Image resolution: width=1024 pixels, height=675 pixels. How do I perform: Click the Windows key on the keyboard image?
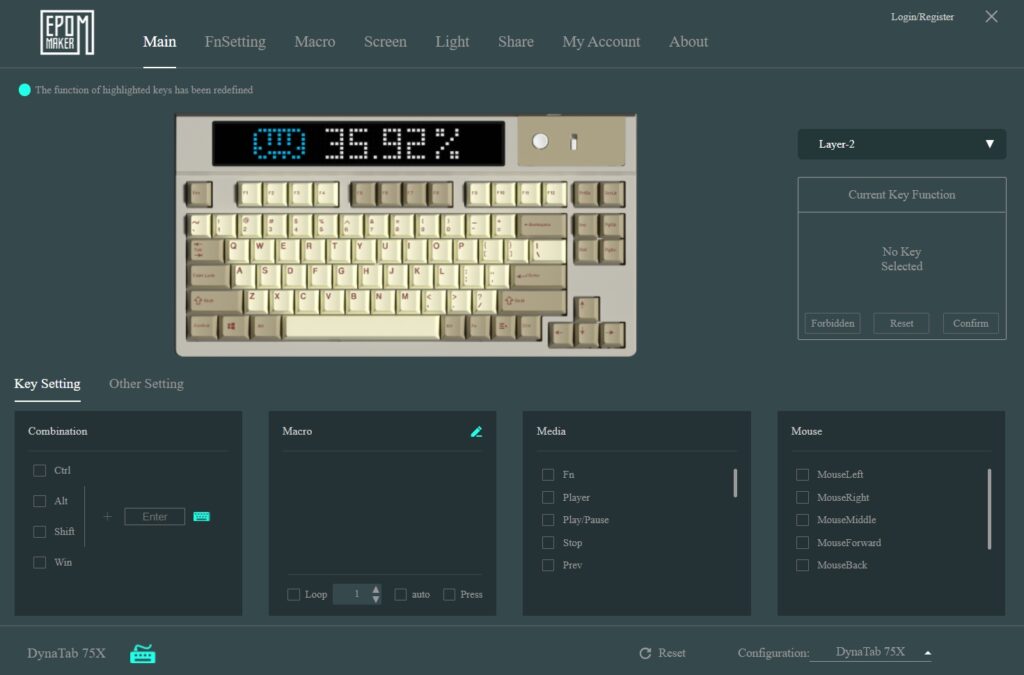(232, 327)
